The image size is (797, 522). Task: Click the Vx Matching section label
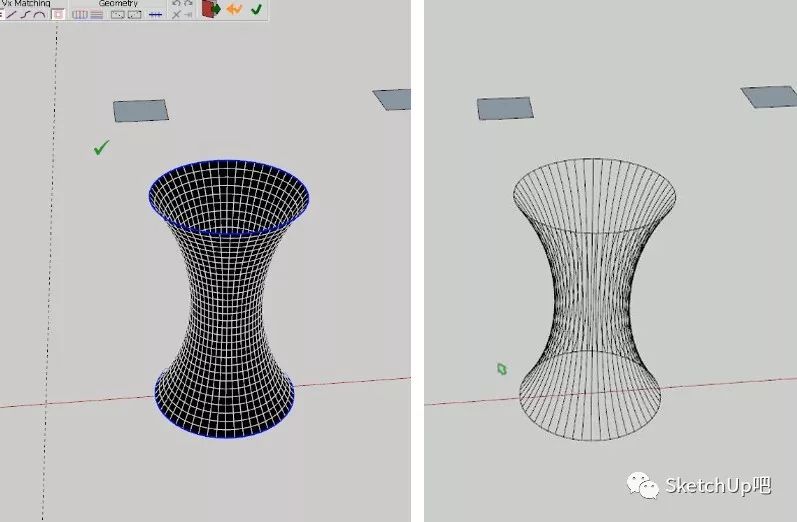point(25,3)
